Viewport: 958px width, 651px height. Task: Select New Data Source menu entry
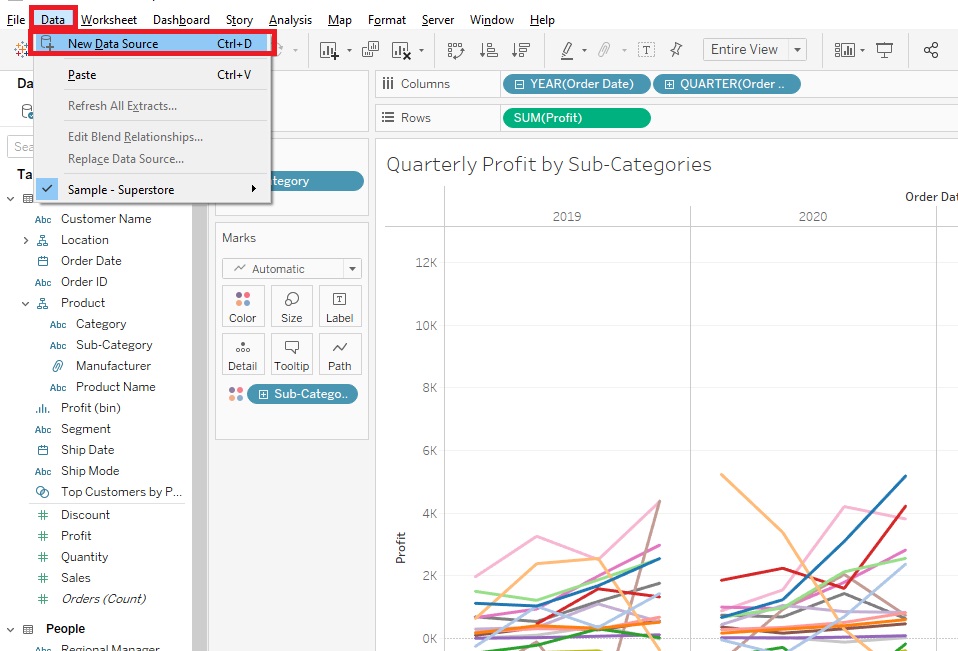(x=153, y=43)
